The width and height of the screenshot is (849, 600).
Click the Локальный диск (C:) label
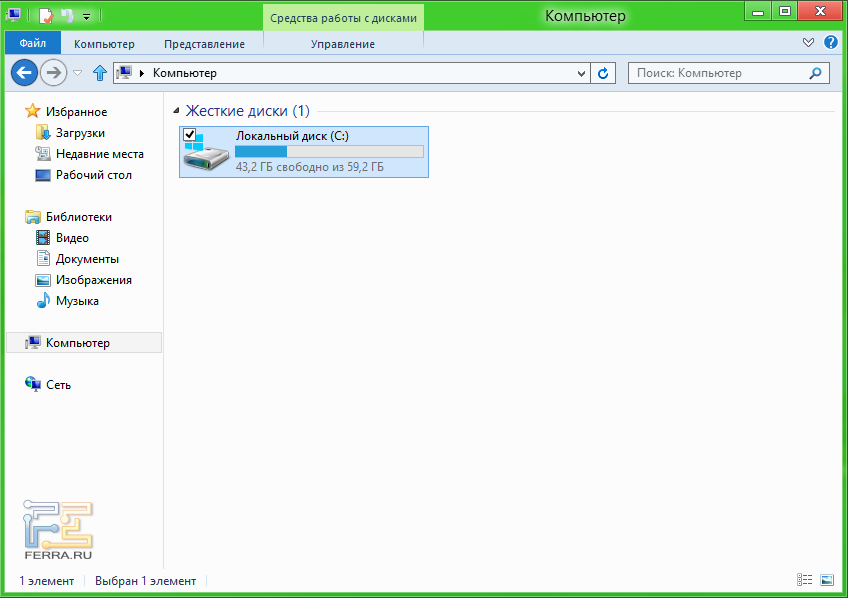[x=292, y=136]
